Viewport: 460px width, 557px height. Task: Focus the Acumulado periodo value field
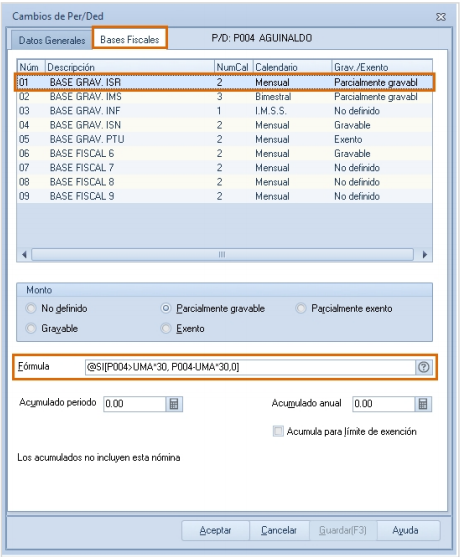[x=135, y=404]
